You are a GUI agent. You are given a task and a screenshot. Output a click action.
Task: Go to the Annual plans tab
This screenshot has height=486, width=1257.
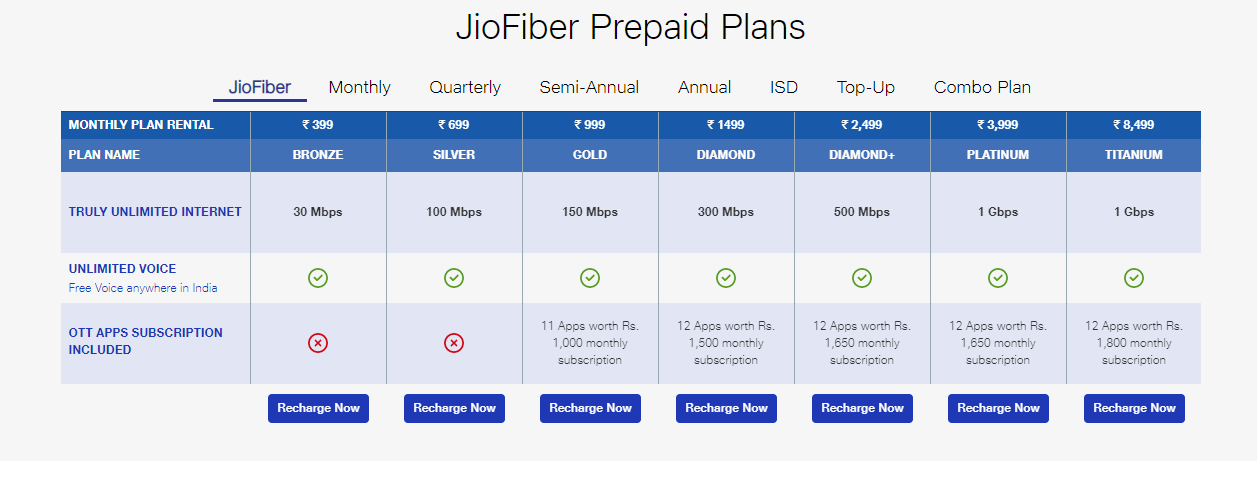click(x=704, y=87)
